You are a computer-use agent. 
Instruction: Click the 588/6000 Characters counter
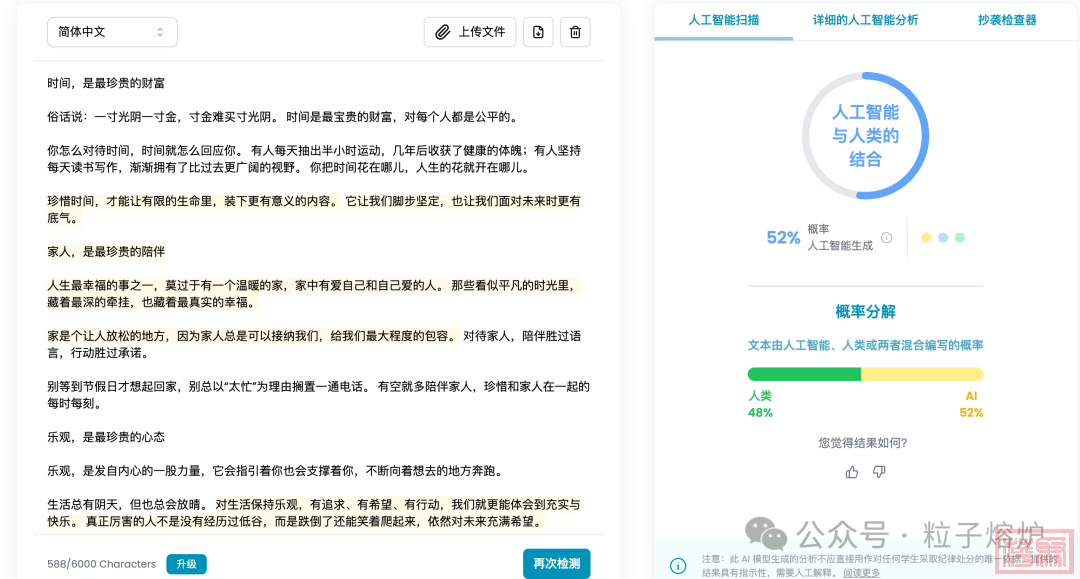[x=102, y=564]
